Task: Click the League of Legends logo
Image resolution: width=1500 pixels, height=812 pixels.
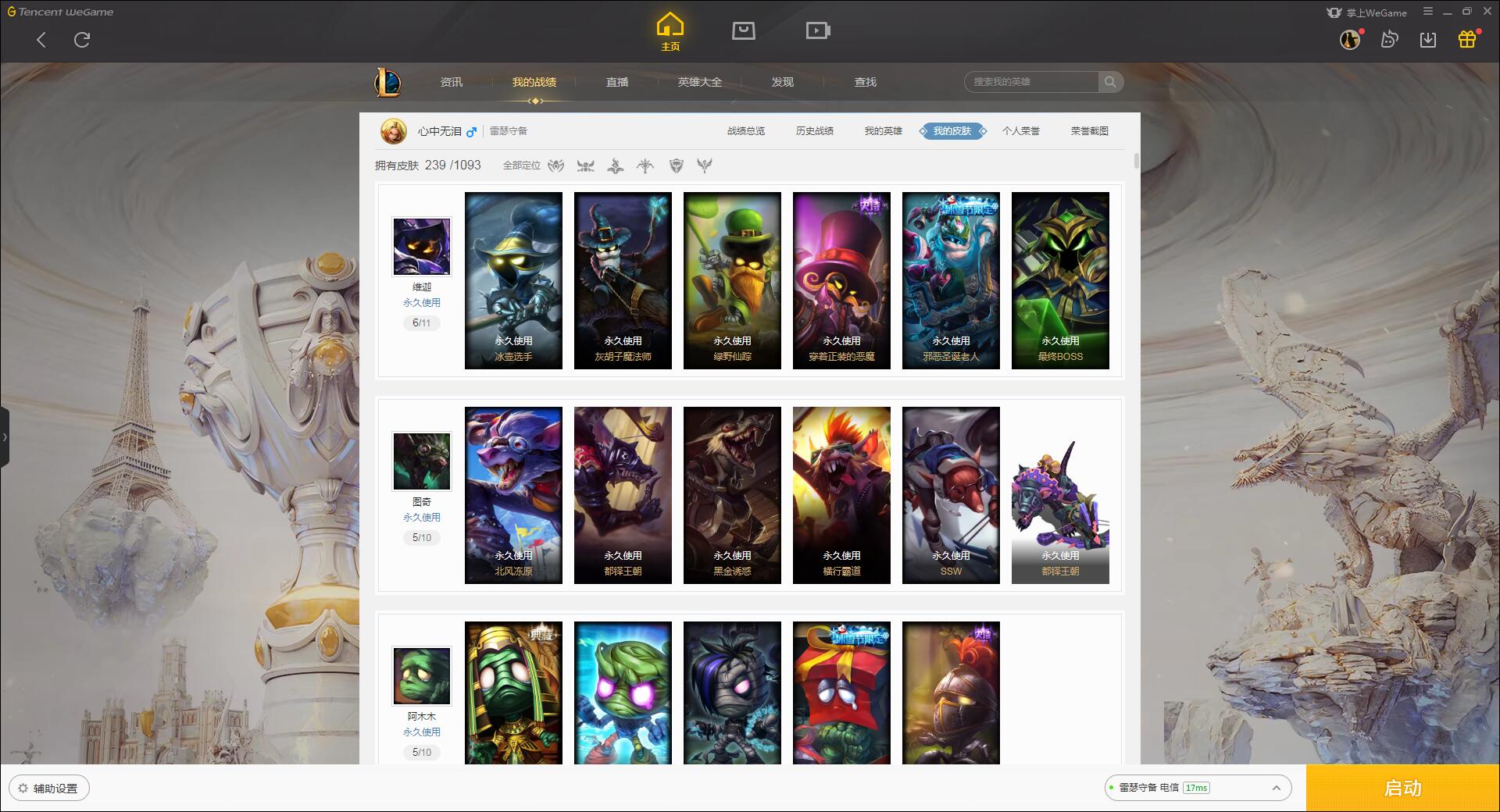Action: click(387, 82)
